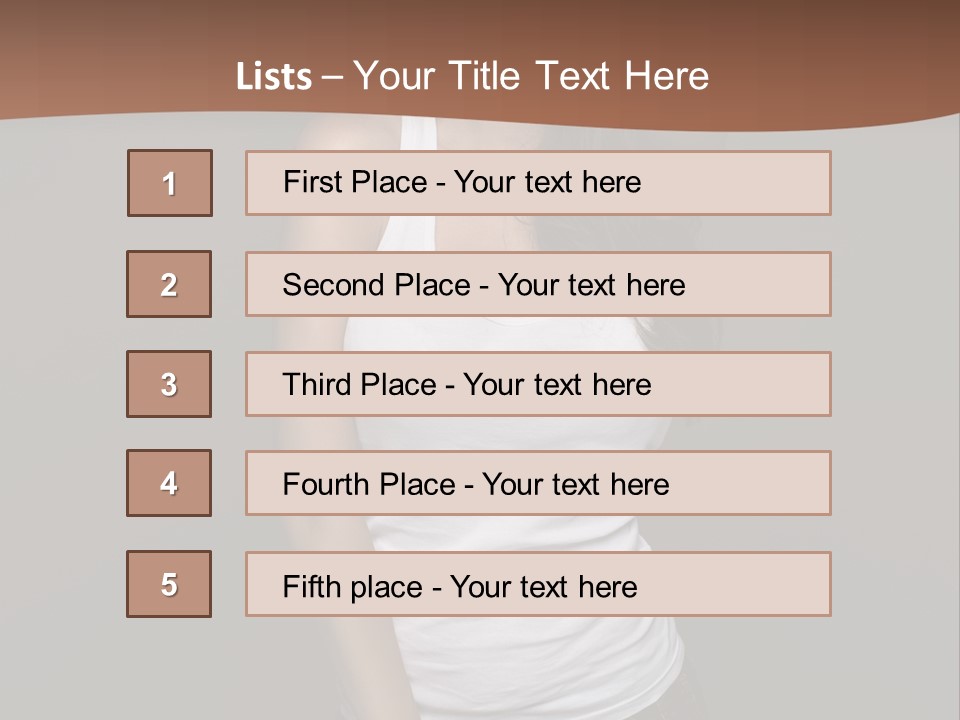Viewport: 960px width, 720px height.
Task: Select the Fifth place text box
Action: (x=538, y=584)
